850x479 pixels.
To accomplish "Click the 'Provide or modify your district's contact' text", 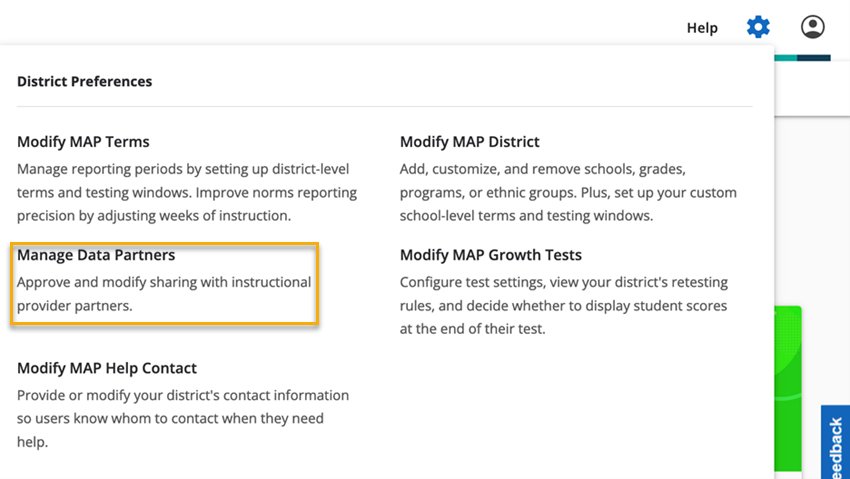I will pyautogui.click(x=183, y=396).
